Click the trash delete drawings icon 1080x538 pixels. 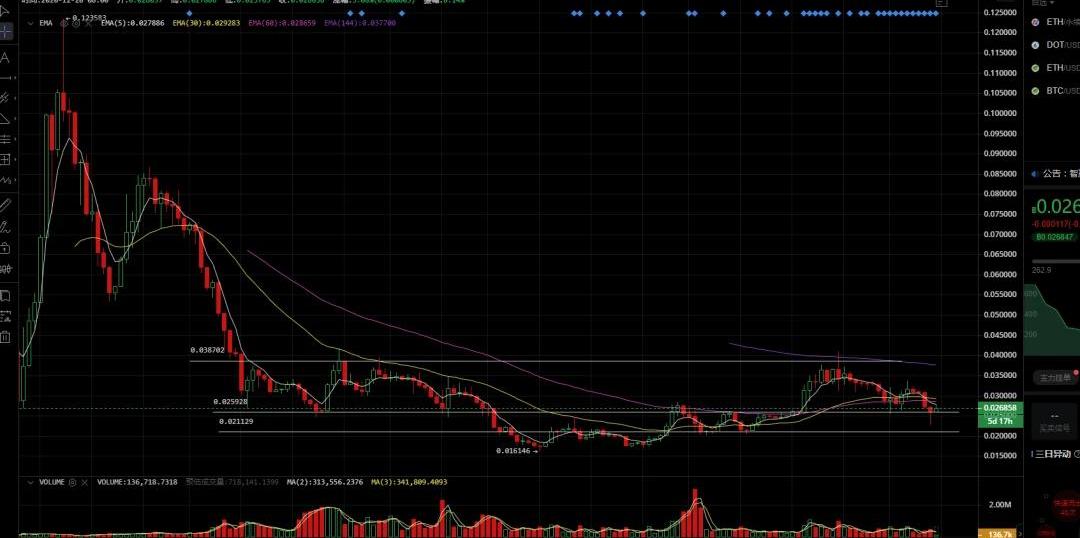coord(6,337)
